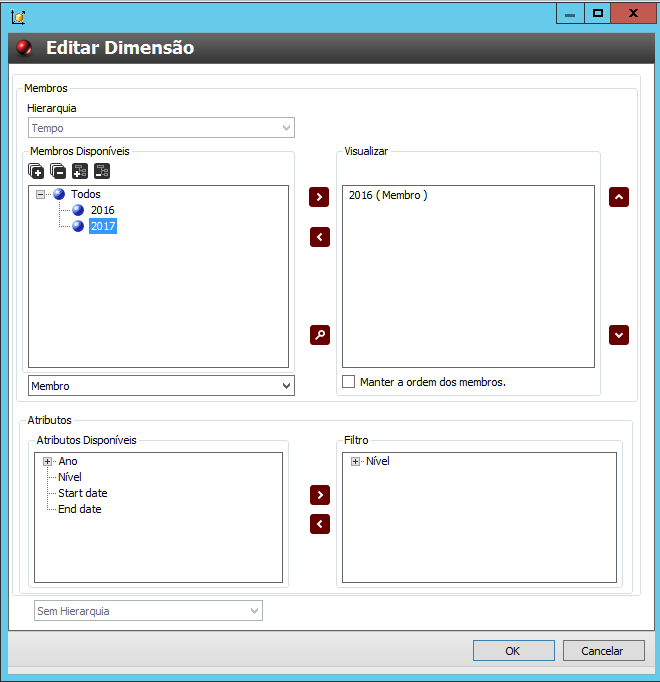Screen dimensions: 660x682
Task: Close the Editar Dimensão window
Action: coord(633,14)
